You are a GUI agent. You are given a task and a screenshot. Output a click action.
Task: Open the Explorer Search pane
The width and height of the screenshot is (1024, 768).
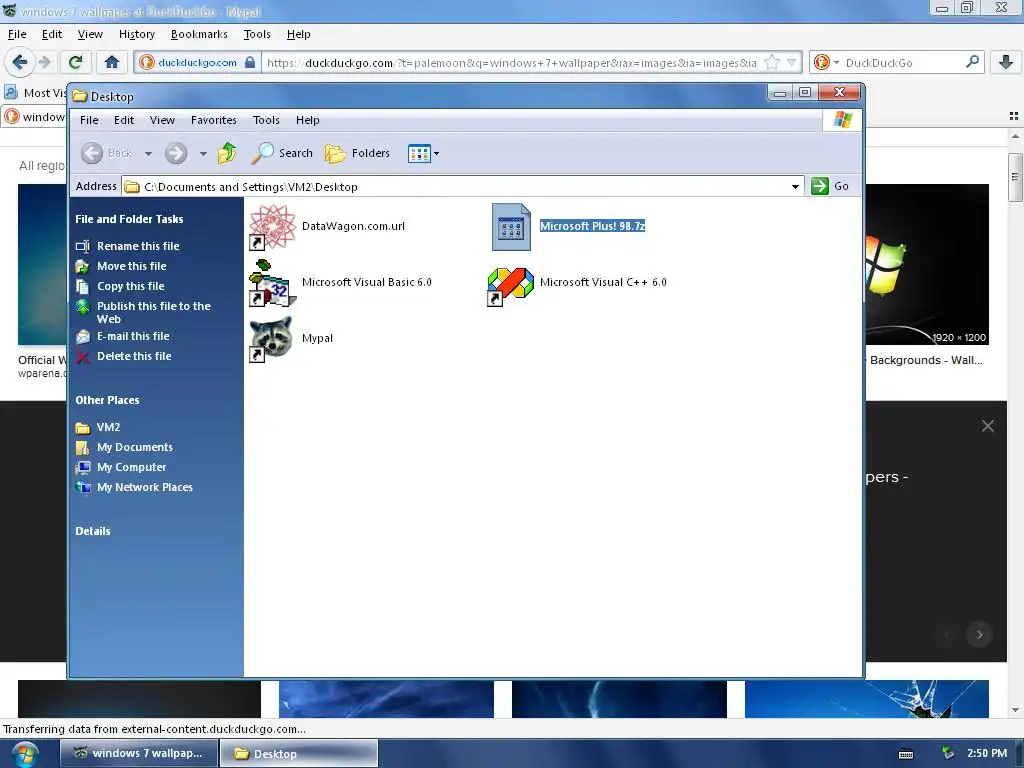tap(282, 153)
